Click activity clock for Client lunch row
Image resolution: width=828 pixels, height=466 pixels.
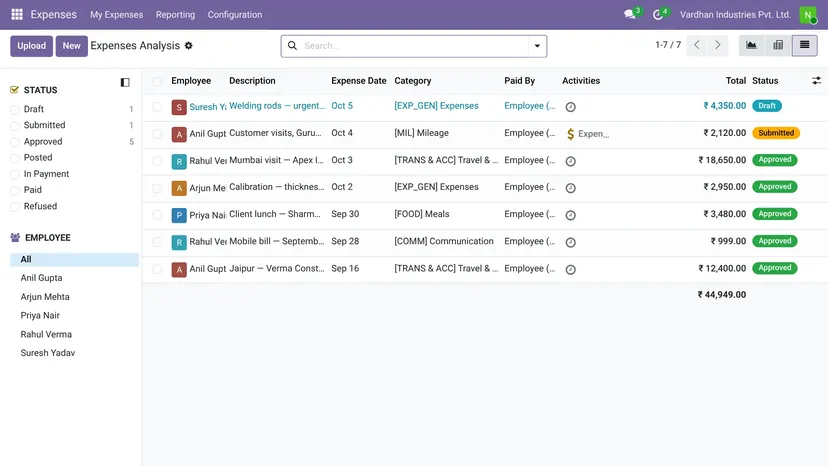pos(570,215)
